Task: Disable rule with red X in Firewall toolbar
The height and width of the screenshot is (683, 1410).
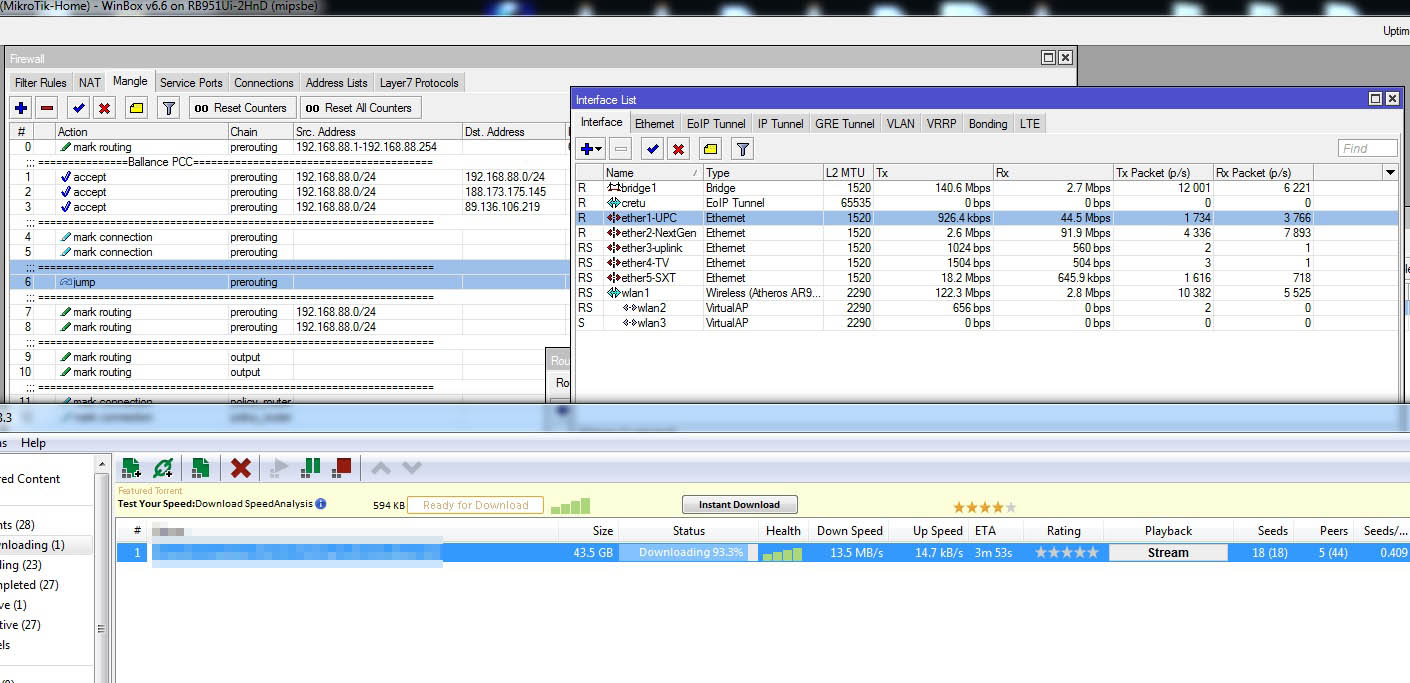Action: tap(104, 108)
